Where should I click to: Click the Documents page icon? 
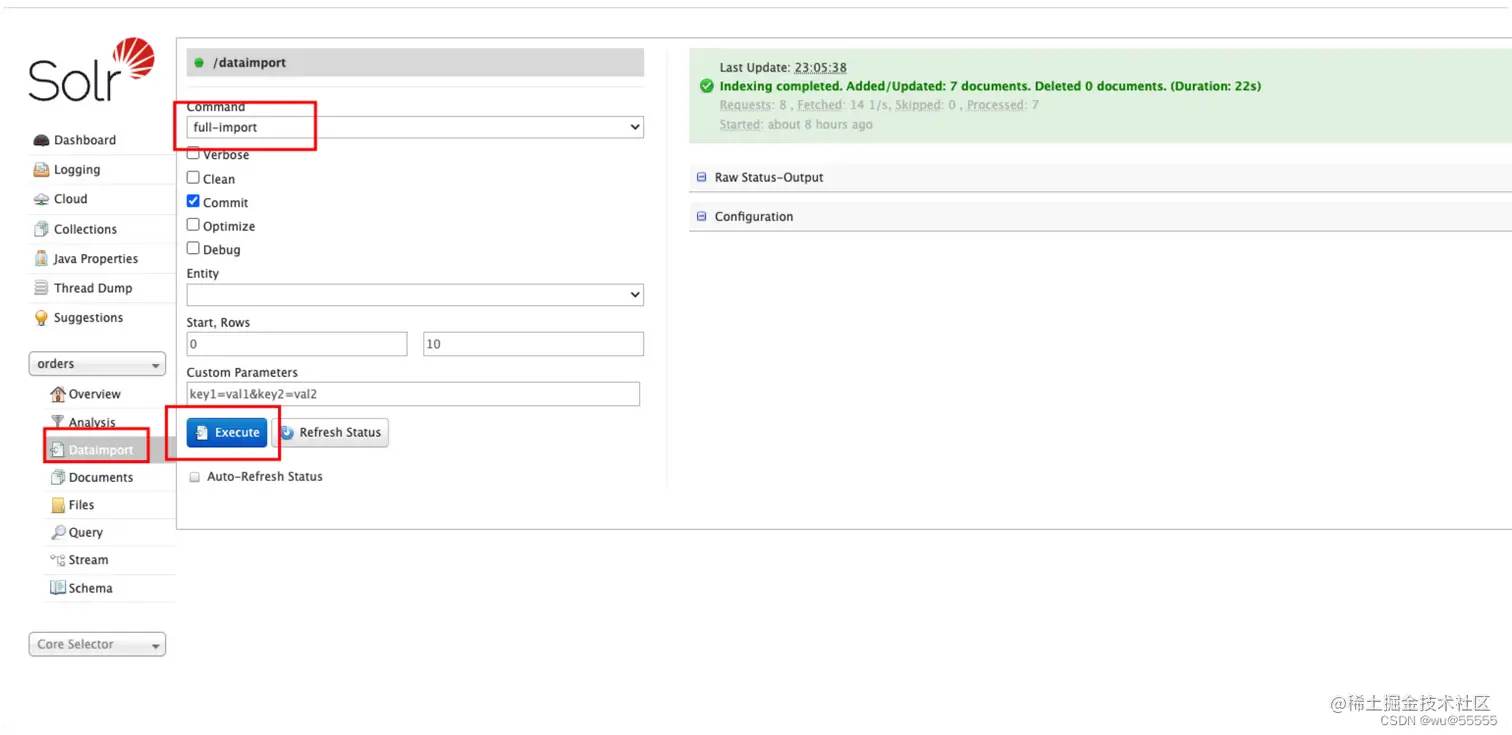[58, 477]
